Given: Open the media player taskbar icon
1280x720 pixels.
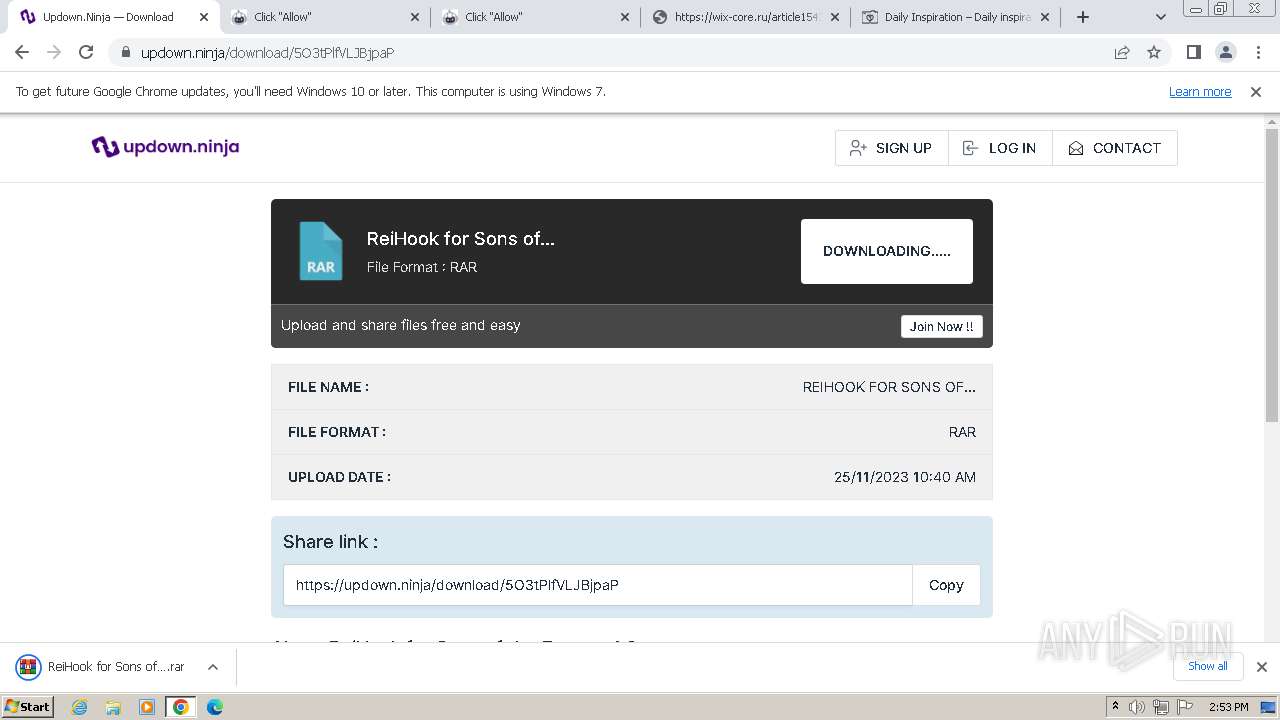Looking at the screenshot, I should [x=147, y=707].
